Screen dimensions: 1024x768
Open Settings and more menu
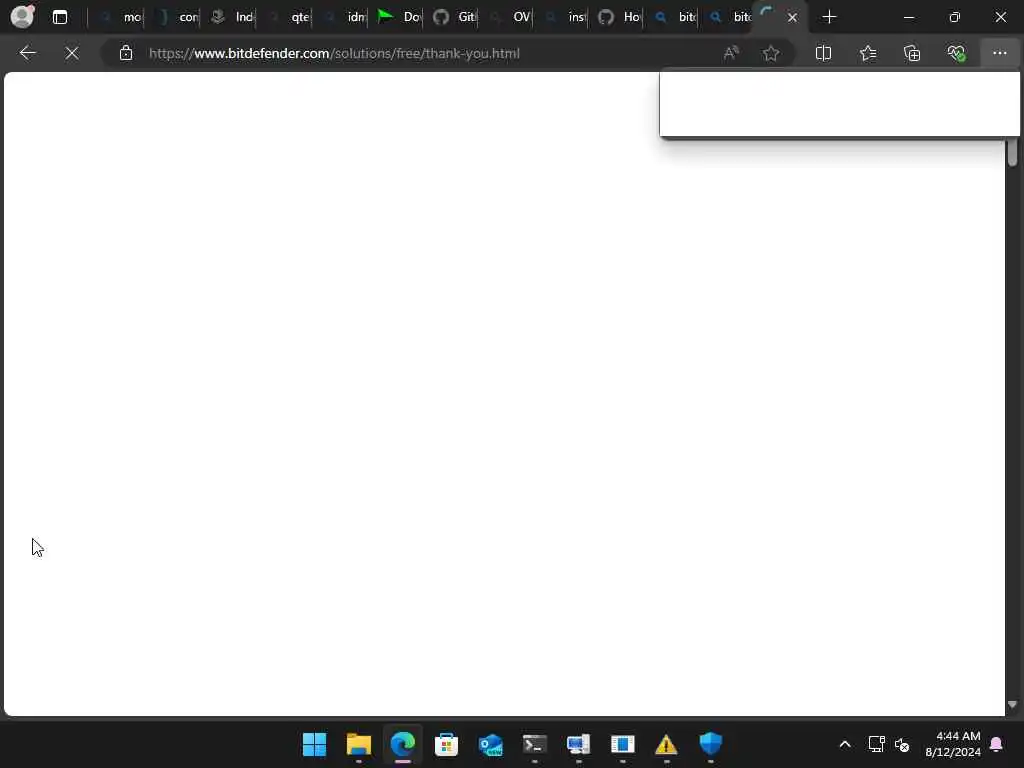pos(999,53)
